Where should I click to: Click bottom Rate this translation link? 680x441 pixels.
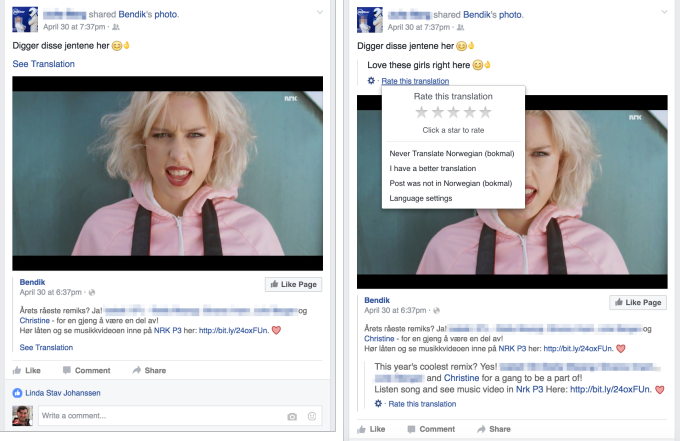pyautogui.click(x=422, y=404)
